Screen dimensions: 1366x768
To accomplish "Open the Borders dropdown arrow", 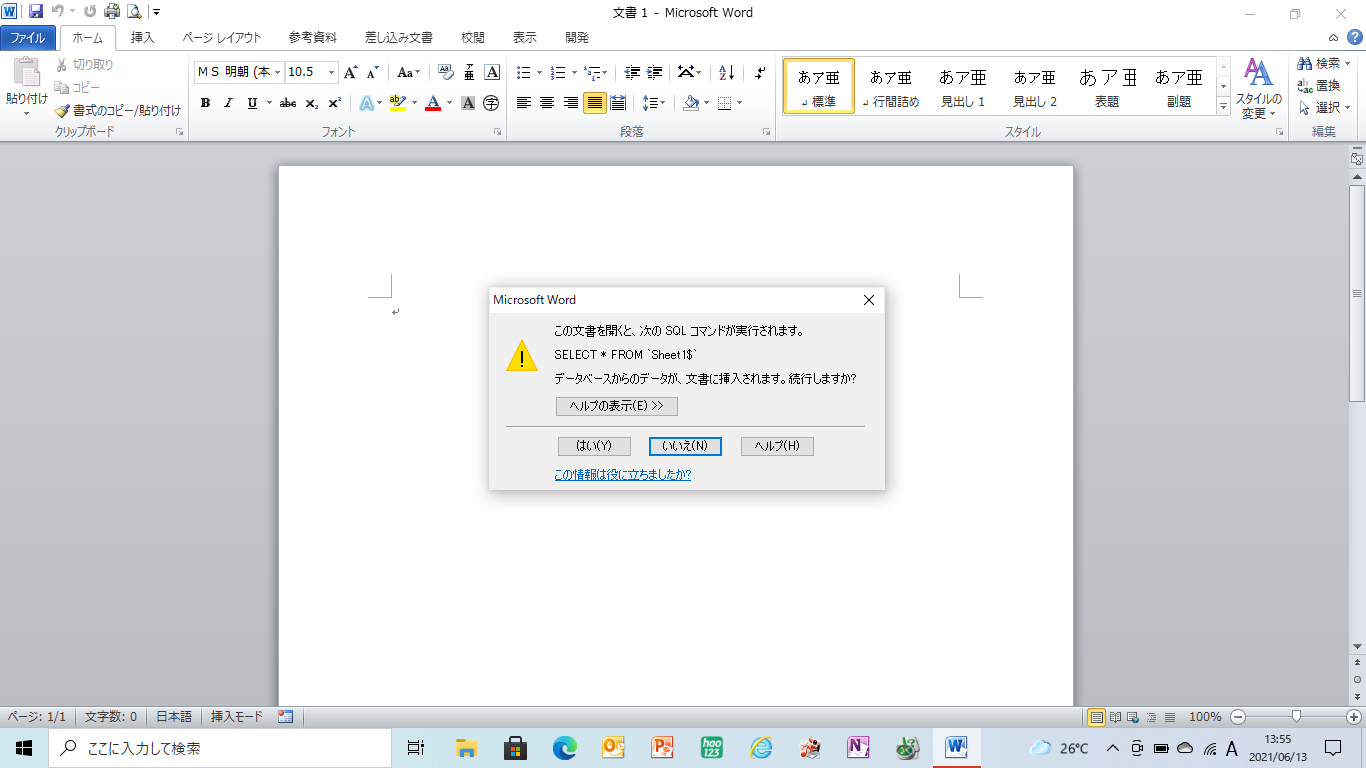I will coord(739,103).
